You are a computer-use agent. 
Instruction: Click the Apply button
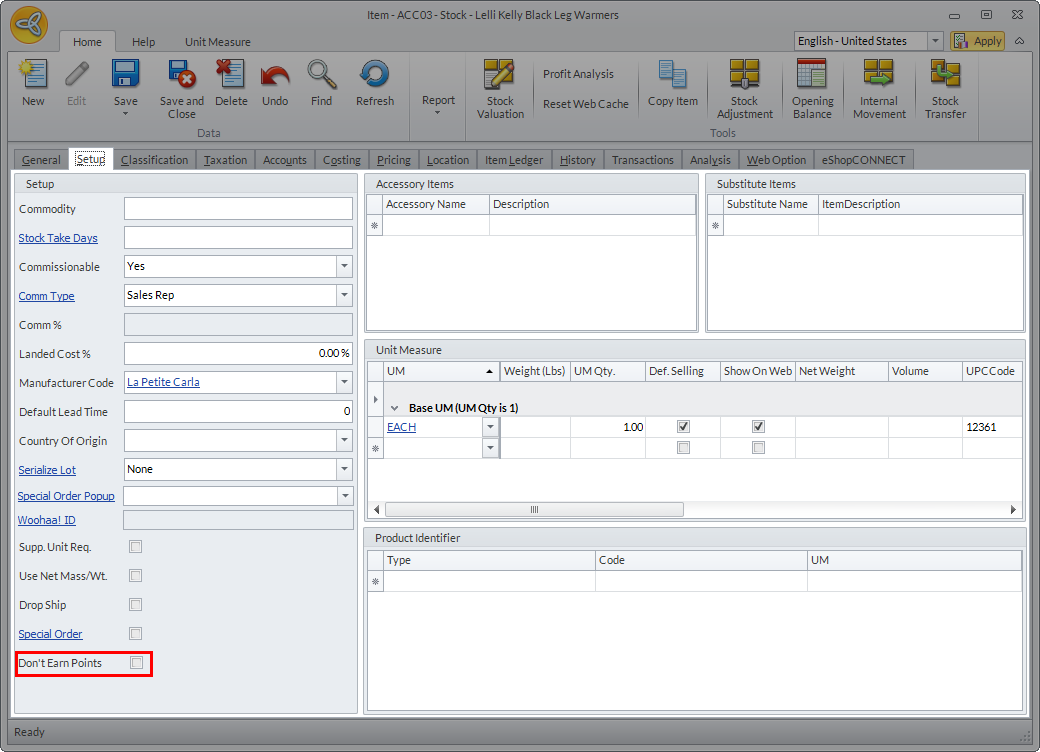point(977,41)
